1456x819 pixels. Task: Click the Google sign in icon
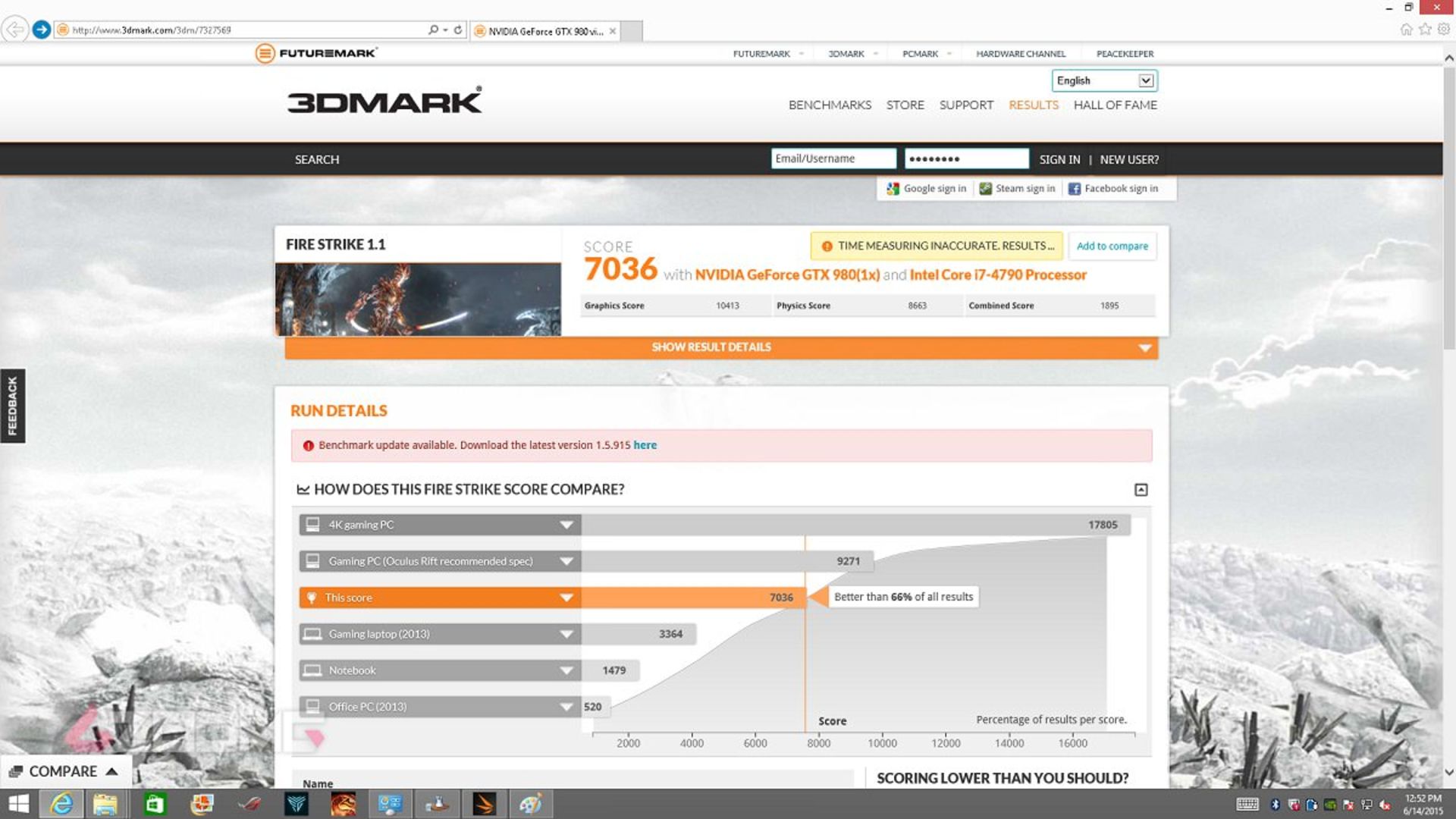tap(893, 189)
